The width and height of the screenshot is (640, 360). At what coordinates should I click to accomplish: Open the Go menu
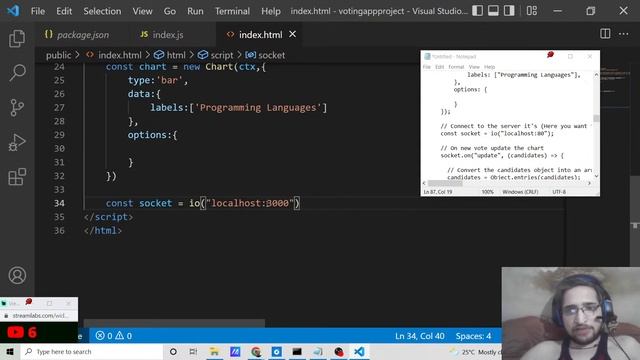[170, 11]
